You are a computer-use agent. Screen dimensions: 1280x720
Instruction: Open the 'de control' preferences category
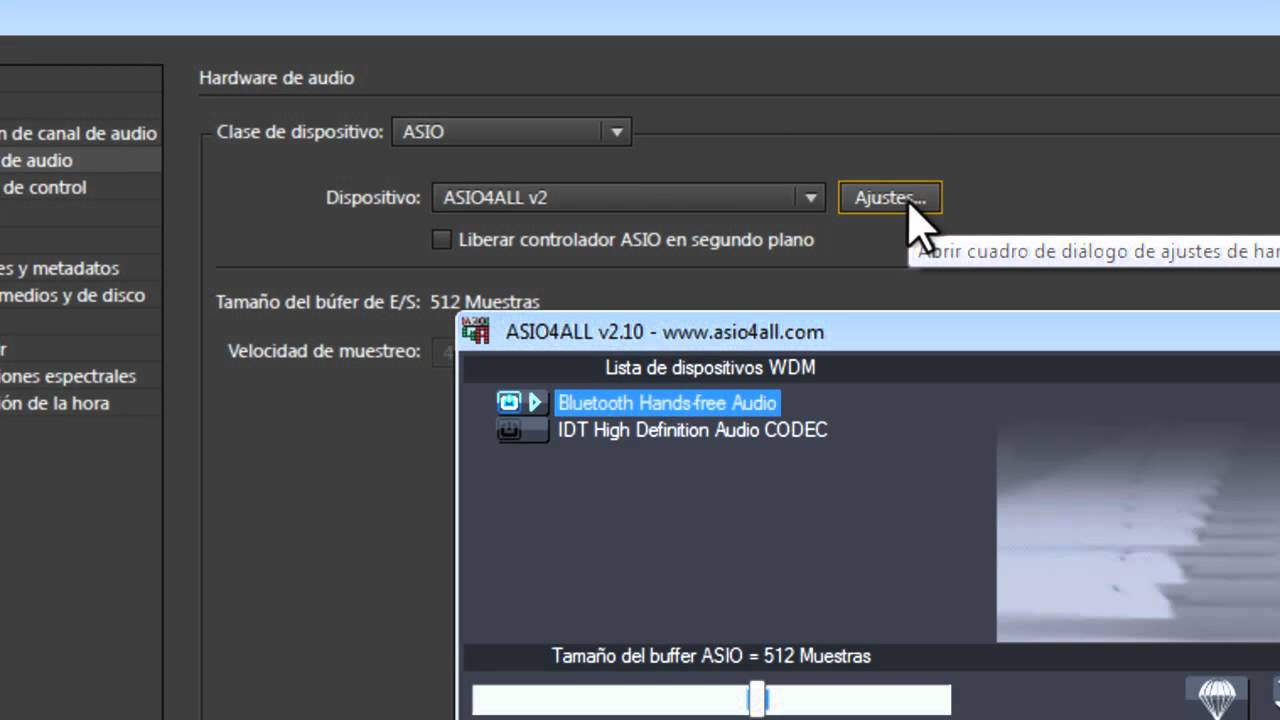43,187
